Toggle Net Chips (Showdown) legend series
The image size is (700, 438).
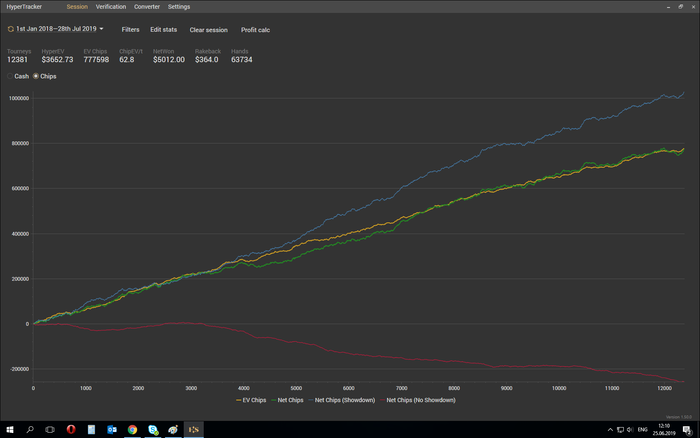(x=342, y=400)
